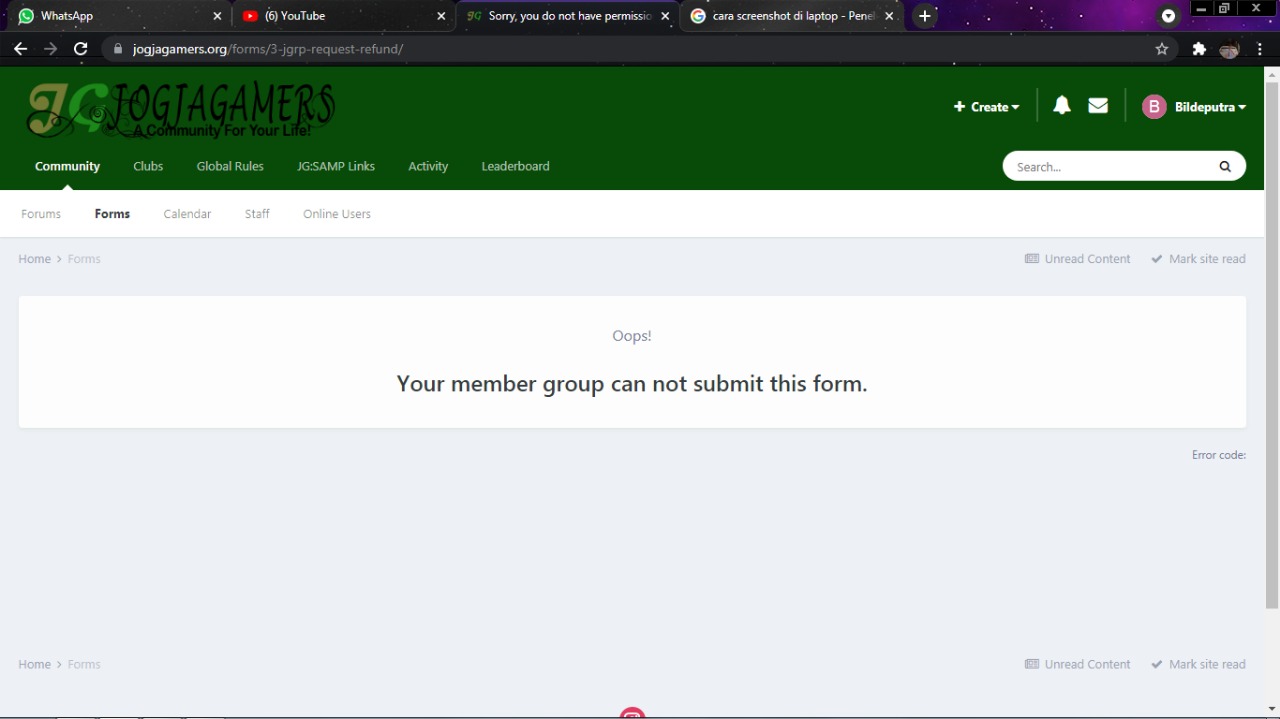Open the Chrome profile avatar
This screenshot has width=1280, height=719.
click(x=1230, y=49)
